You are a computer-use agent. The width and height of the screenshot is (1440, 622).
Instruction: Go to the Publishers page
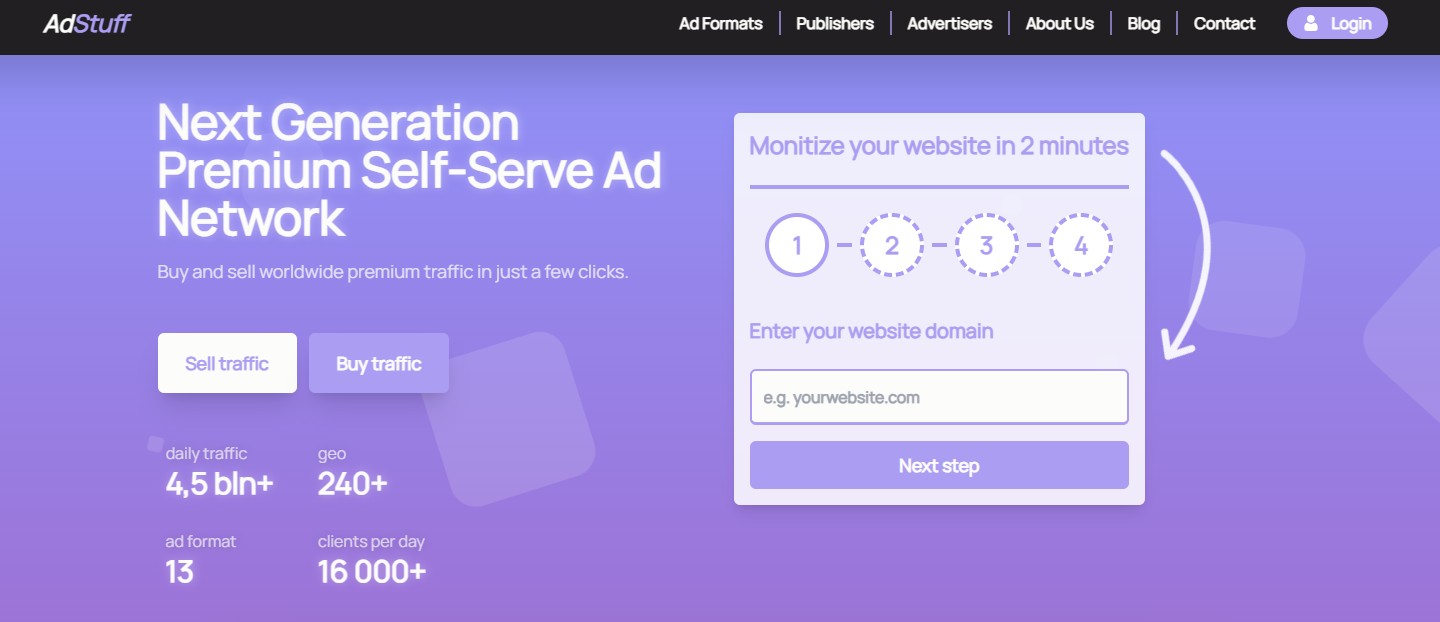(834, 23)
